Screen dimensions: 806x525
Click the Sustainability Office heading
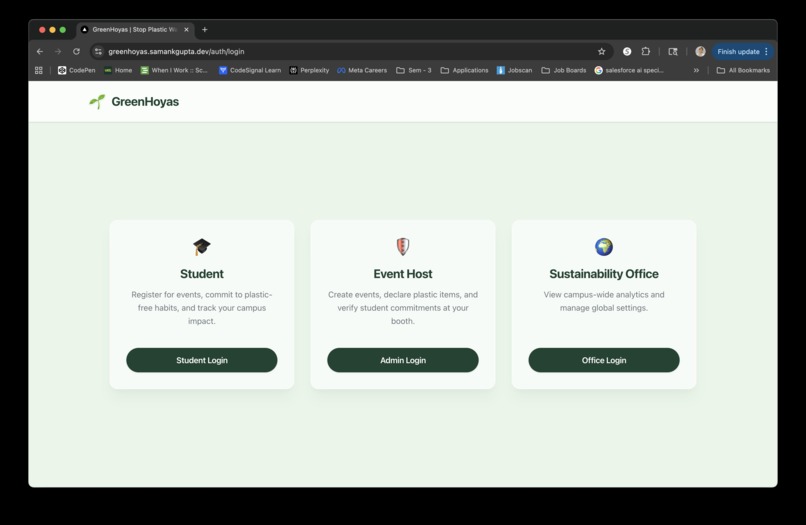pos(603,274)
